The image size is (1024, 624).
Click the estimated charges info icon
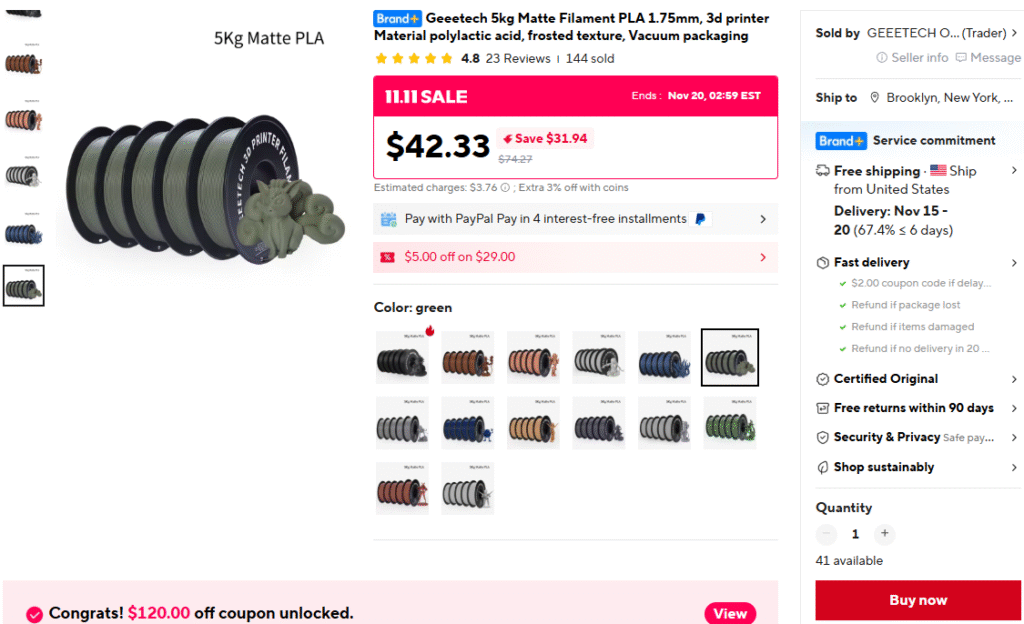tap(505, 188)
